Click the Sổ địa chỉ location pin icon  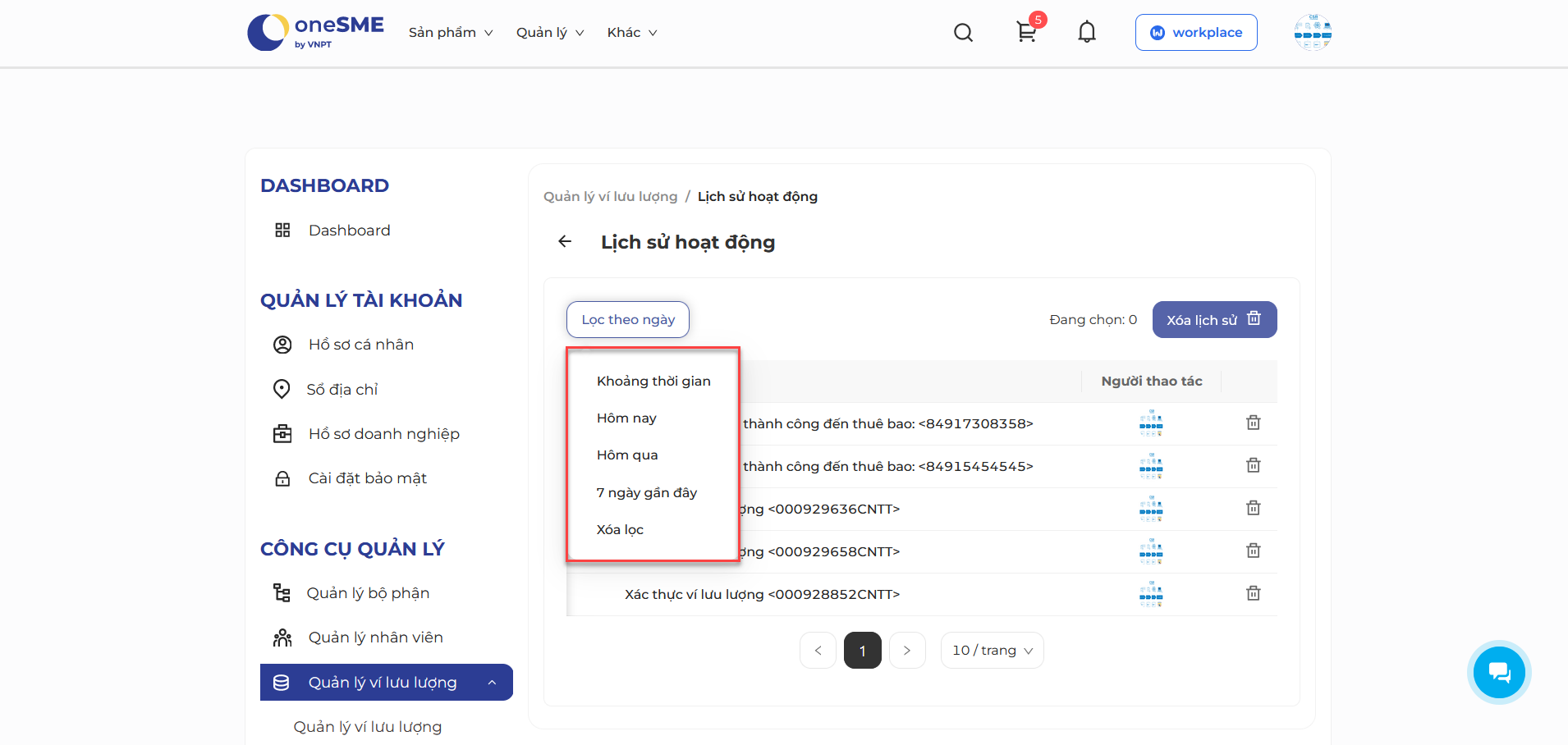point(282,389)
